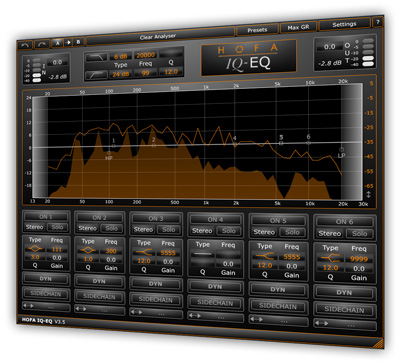Open the Settings menu

[344, 24]
